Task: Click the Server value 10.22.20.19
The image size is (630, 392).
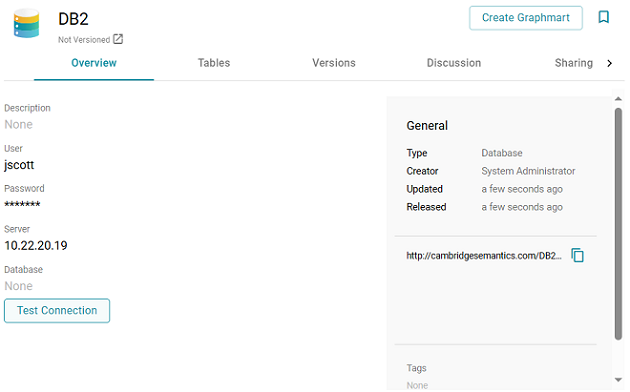Action: tap(36, 245)
